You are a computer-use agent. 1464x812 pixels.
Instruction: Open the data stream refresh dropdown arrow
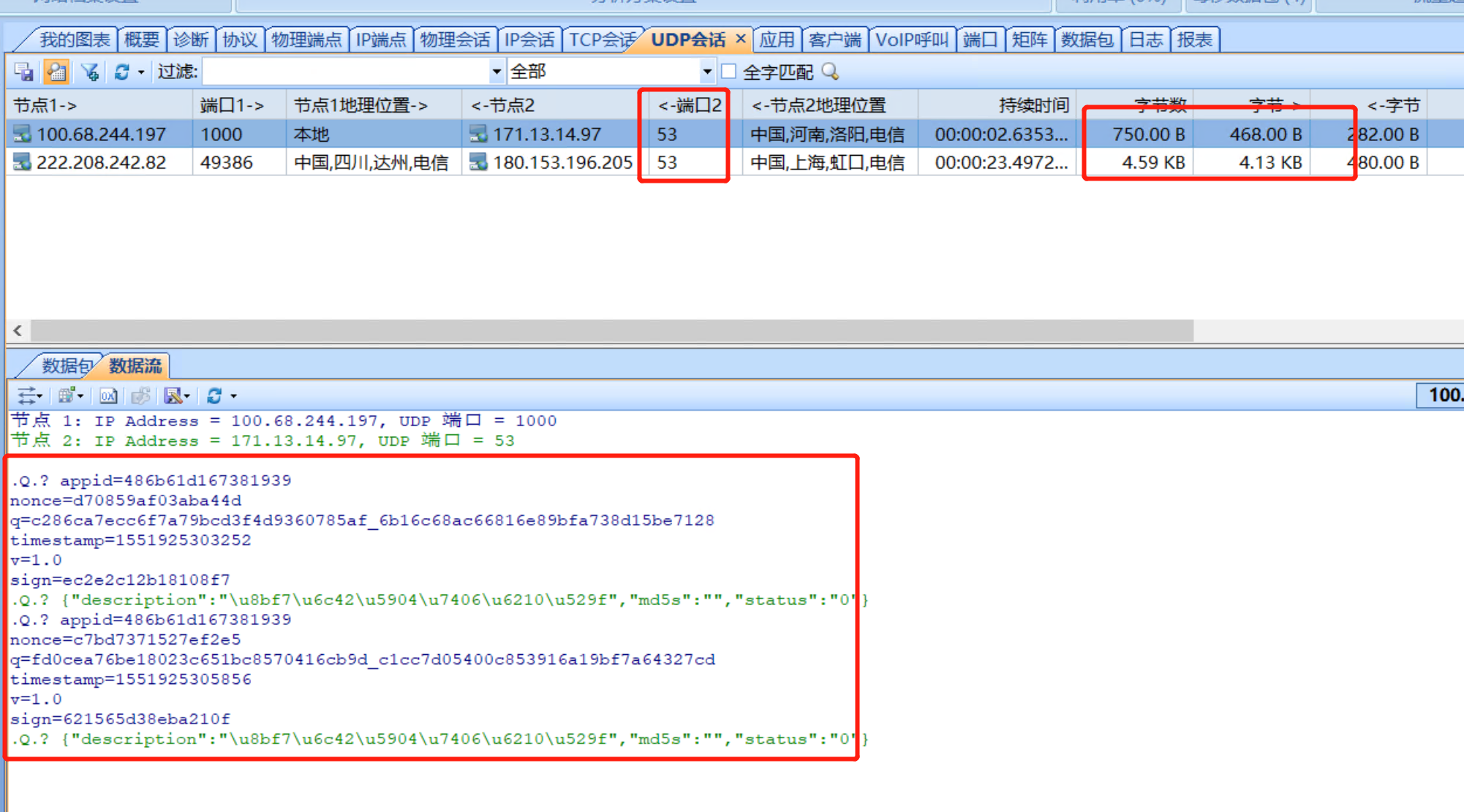point(233,395)
